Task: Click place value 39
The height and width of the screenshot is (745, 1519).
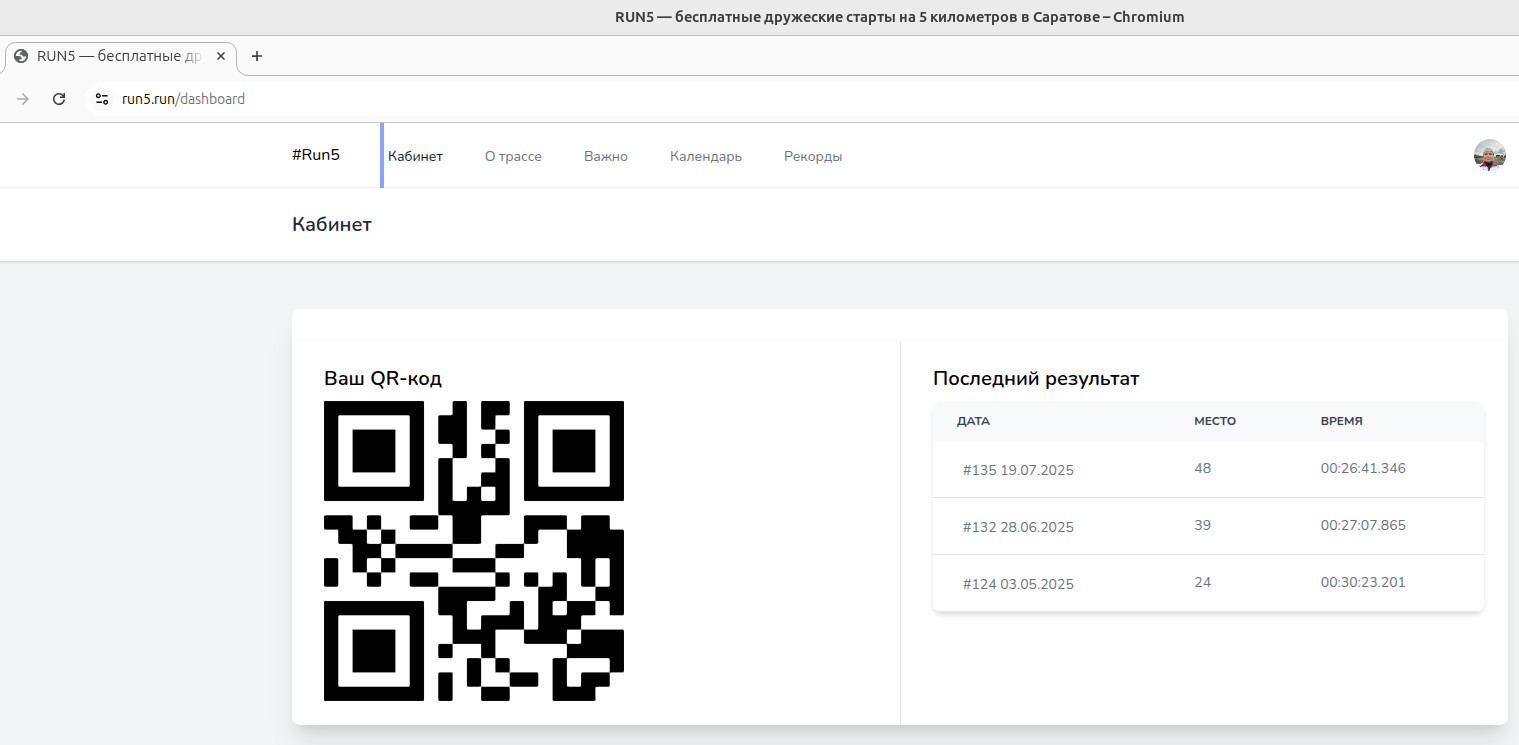Action: [1203, 525]
